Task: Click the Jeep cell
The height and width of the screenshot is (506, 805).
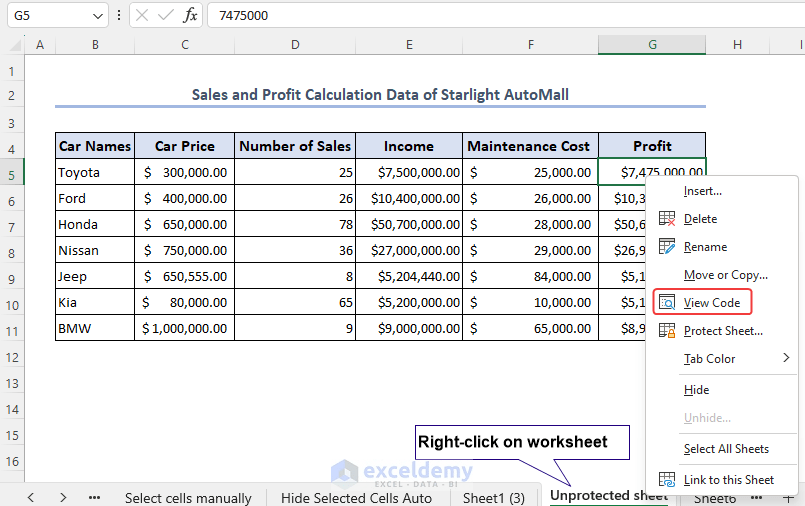Action: point(95,276)
